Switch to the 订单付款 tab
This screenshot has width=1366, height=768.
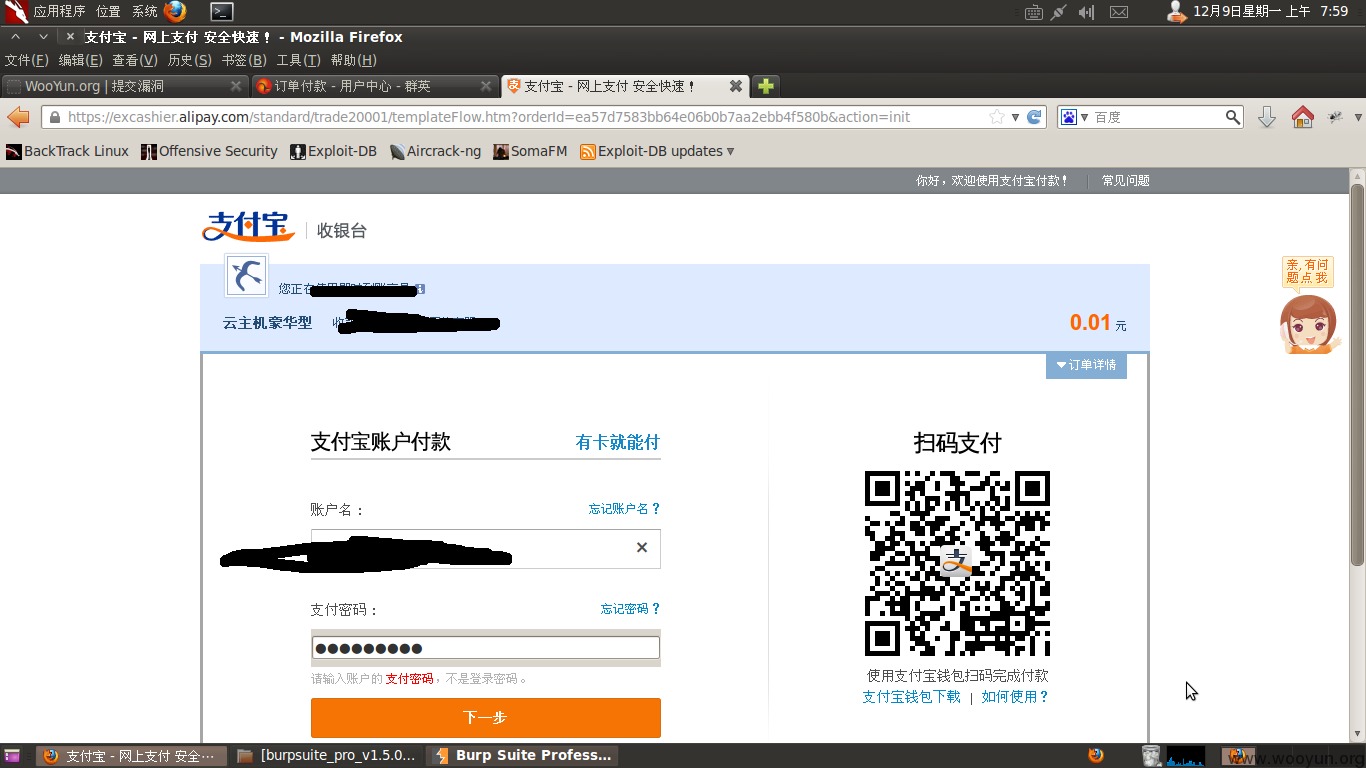(374, 86)
